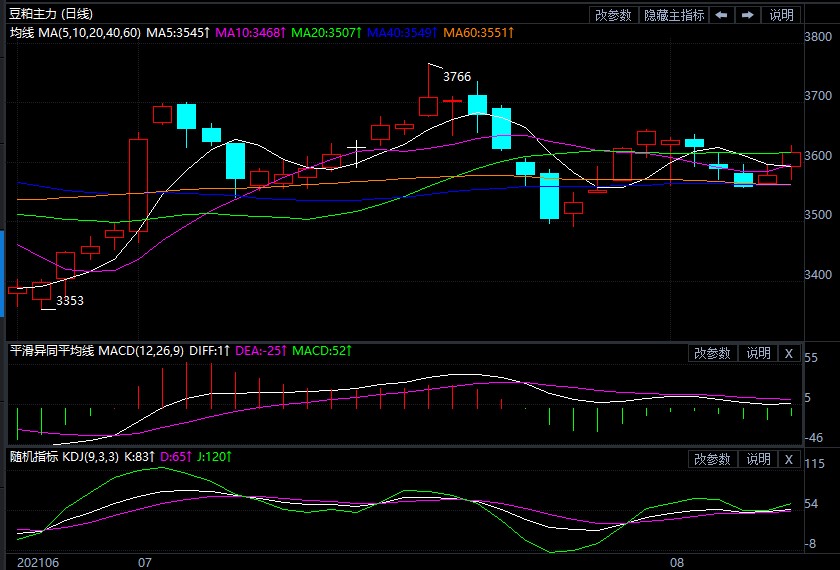
Task: Select the MA20 green legend label
Action: (326, 34)
